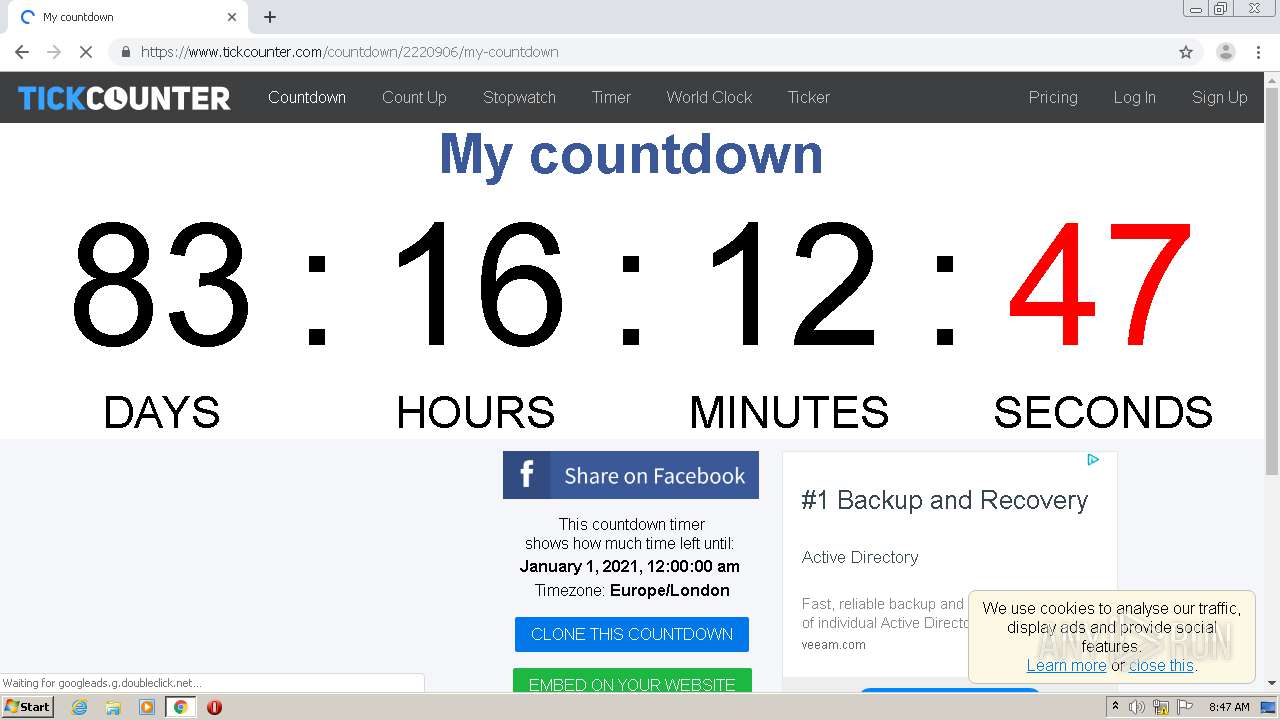The image size is (1280, 720).
Task: Dismiss cookie notice via close this
Action: tap(1161, 665)
